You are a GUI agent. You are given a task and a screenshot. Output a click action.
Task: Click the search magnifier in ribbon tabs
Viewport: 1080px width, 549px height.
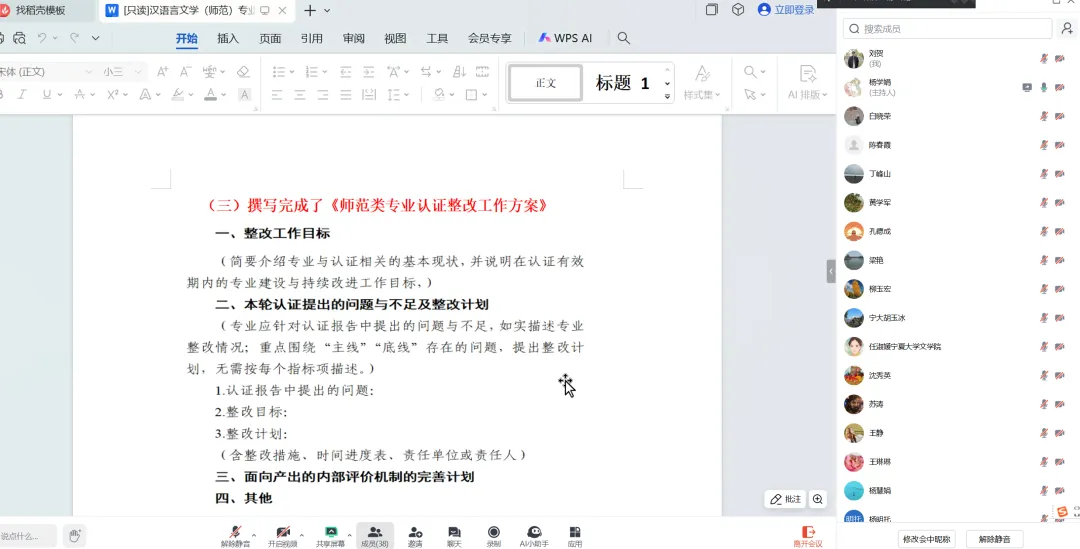click(x=624, y=38)
